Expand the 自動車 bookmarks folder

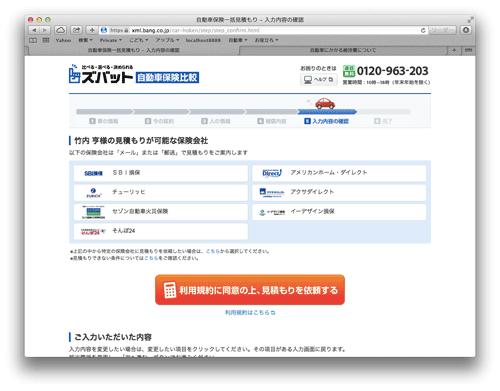[238, 40]
